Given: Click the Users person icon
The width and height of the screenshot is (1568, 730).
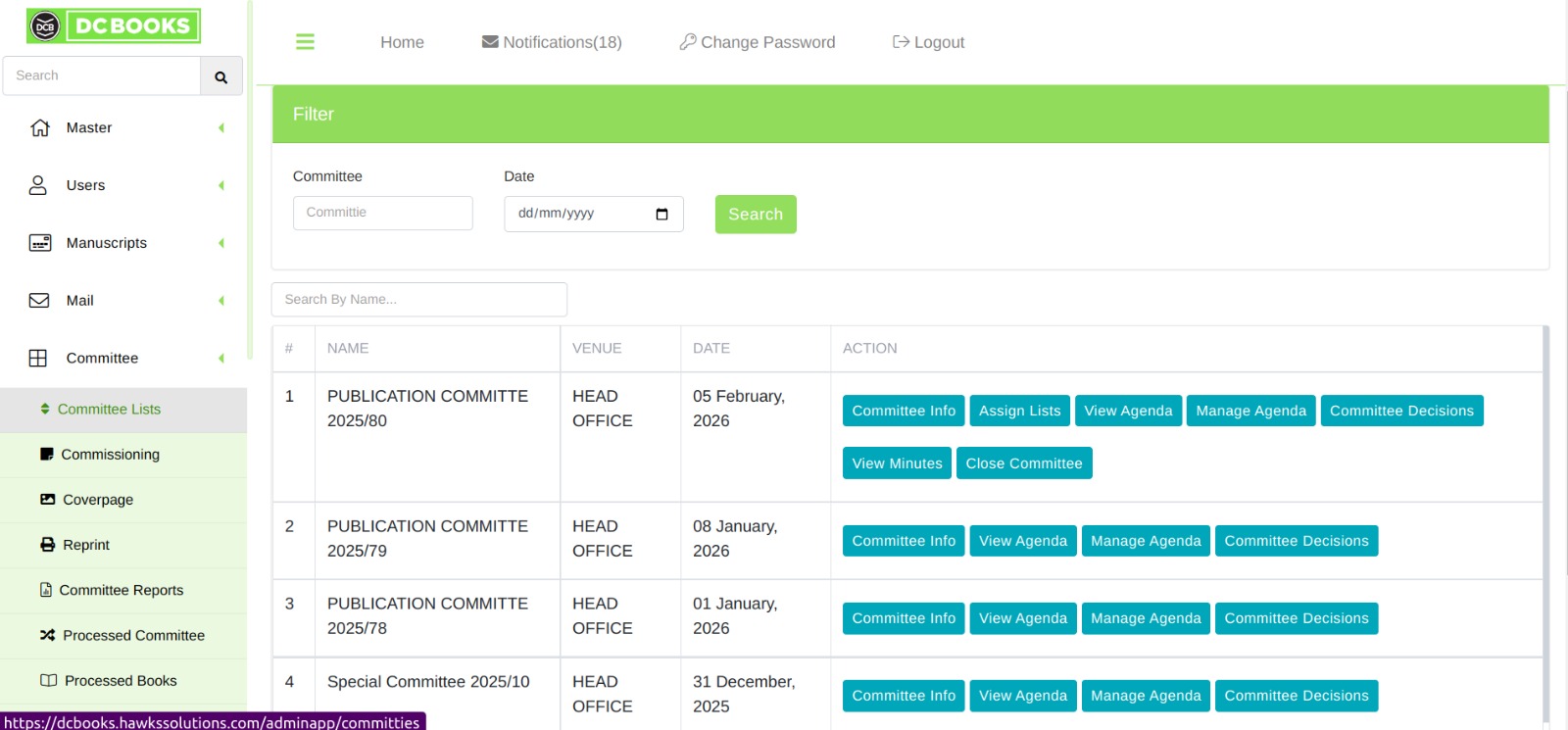Looking at the screenshot, I should [x=38, y=185].
